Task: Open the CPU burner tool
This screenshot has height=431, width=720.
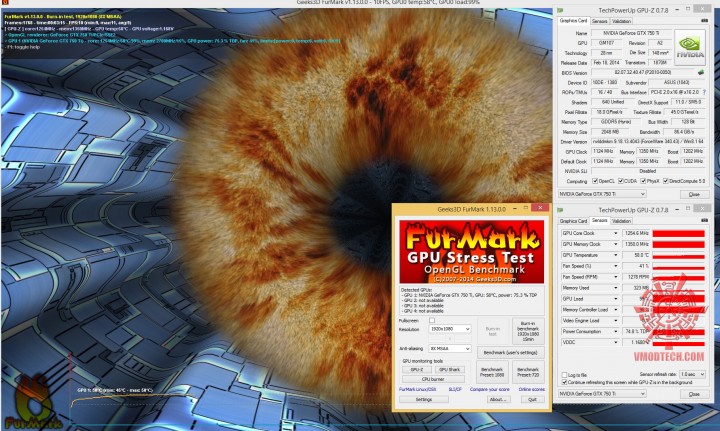Action: [x=433, y=379]
